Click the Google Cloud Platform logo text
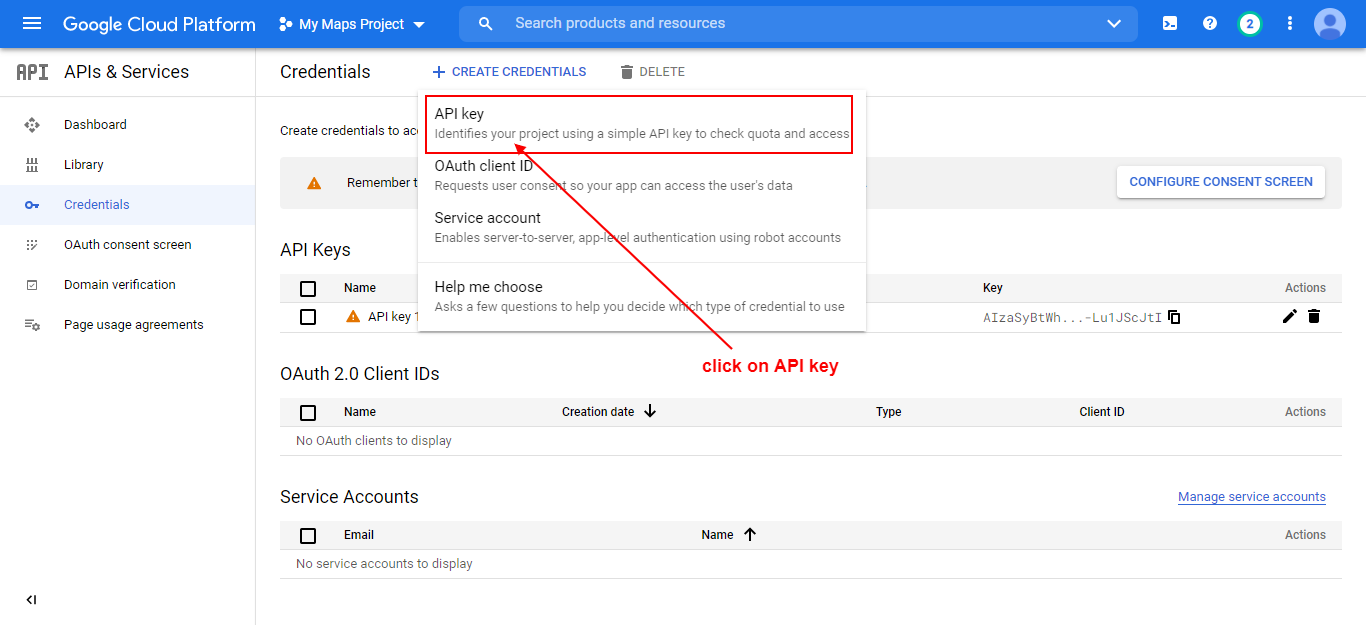This screenshot has width=1366, height=625. click(x=159, y=24)
